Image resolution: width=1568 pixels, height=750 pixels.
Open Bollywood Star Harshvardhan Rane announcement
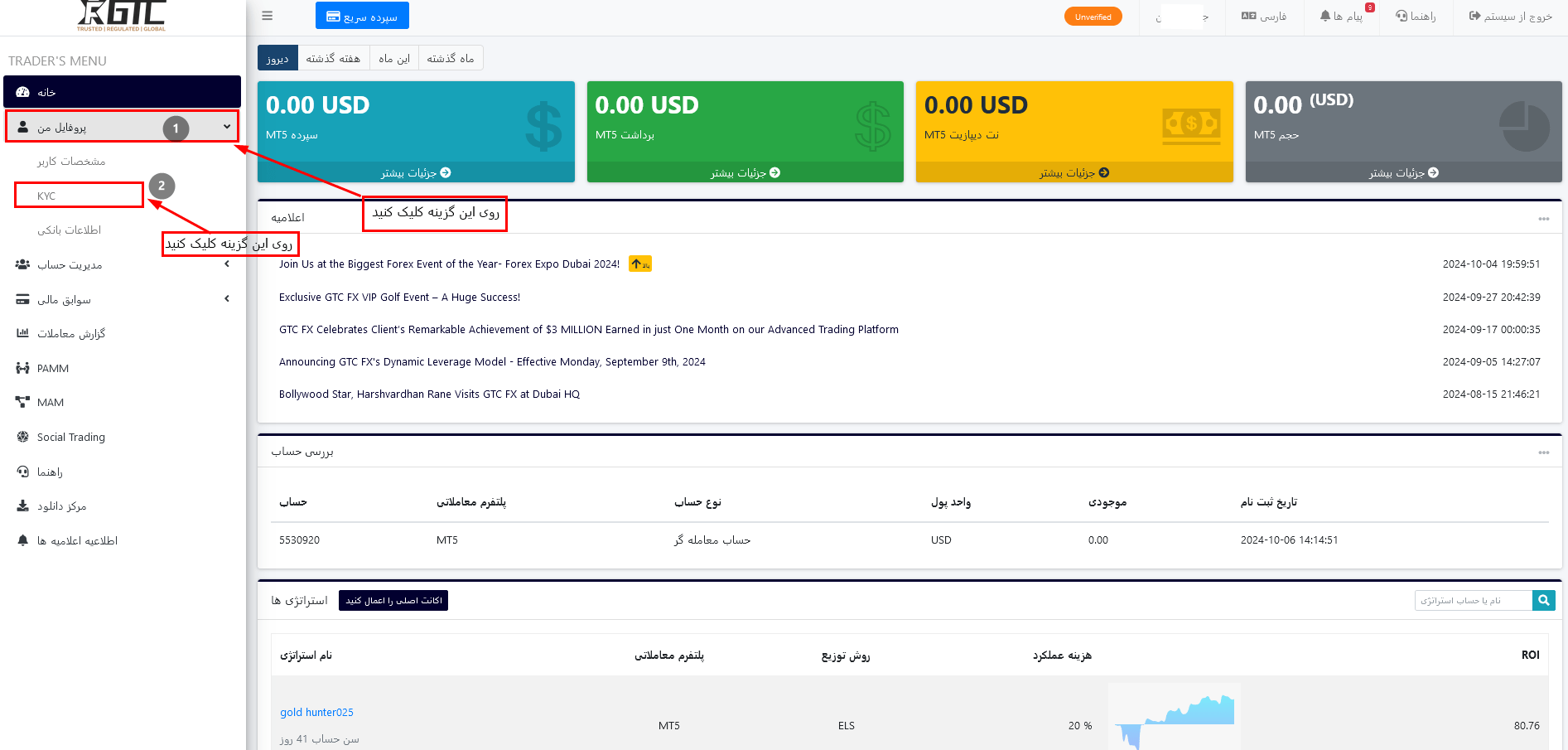click(429, 394)
